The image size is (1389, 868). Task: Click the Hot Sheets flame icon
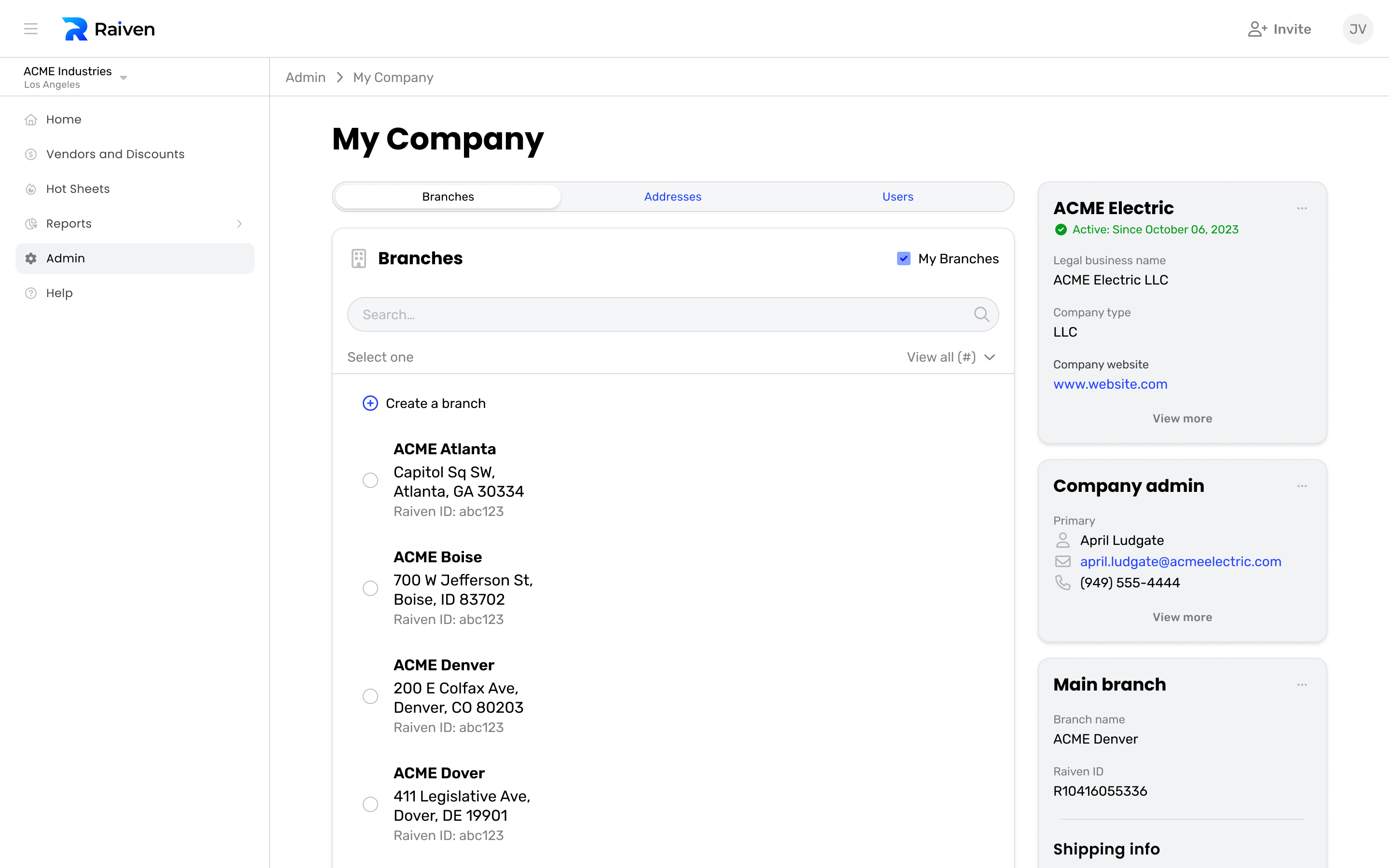(31, 189)
